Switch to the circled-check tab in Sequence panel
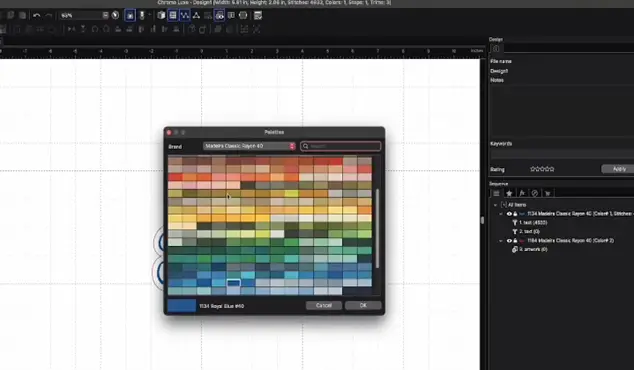The width and height of the screenshot is (634, 370). tap(535, 193)
